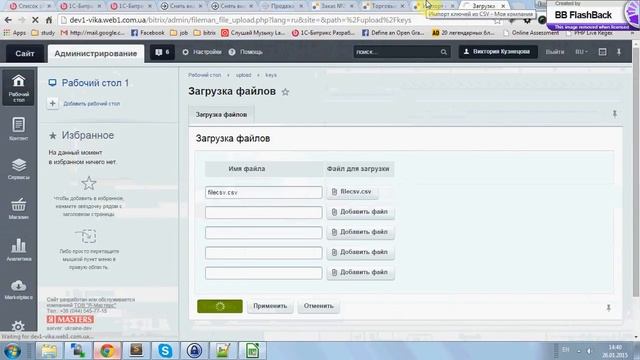
Task: Open the keys breadcrumb link
Action: click(271, 75)
